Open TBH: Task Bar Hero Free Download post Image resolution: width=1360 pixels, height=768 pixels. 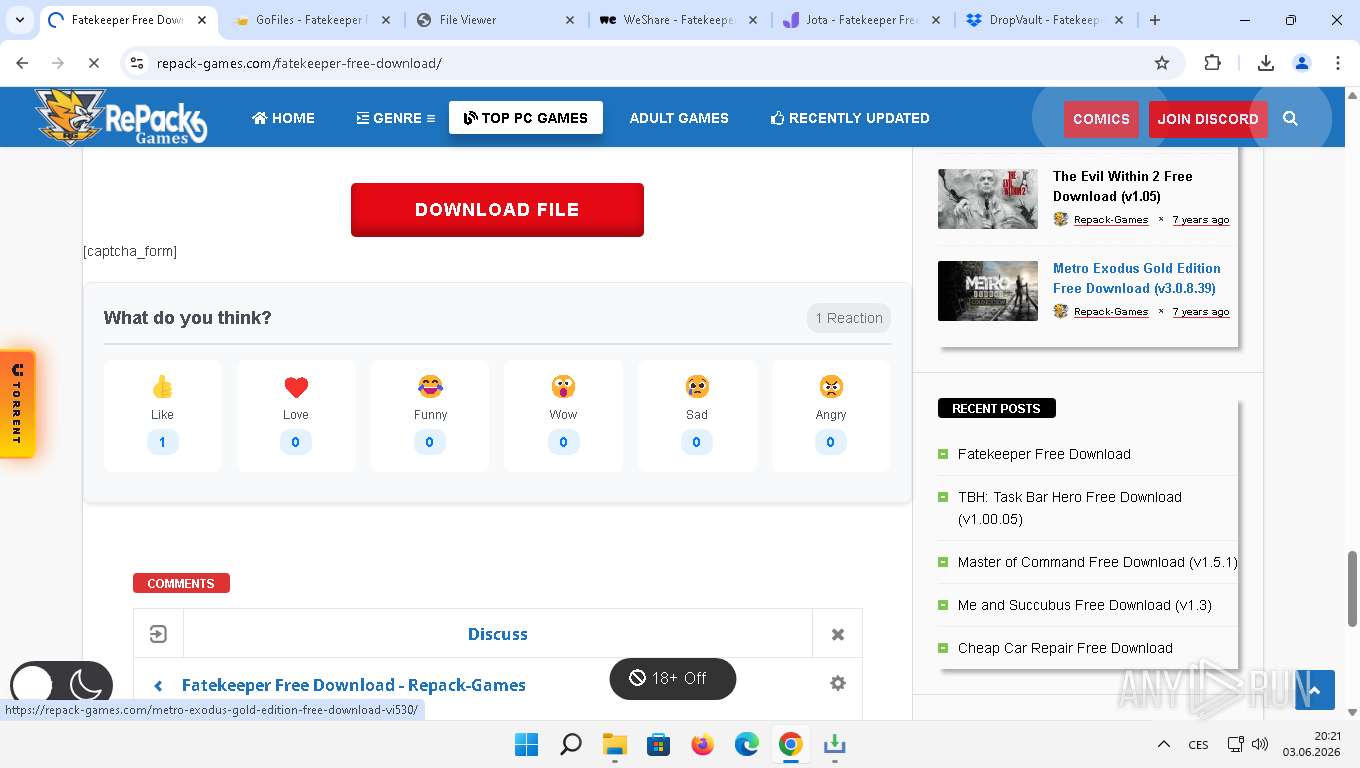click(1069, 508)
